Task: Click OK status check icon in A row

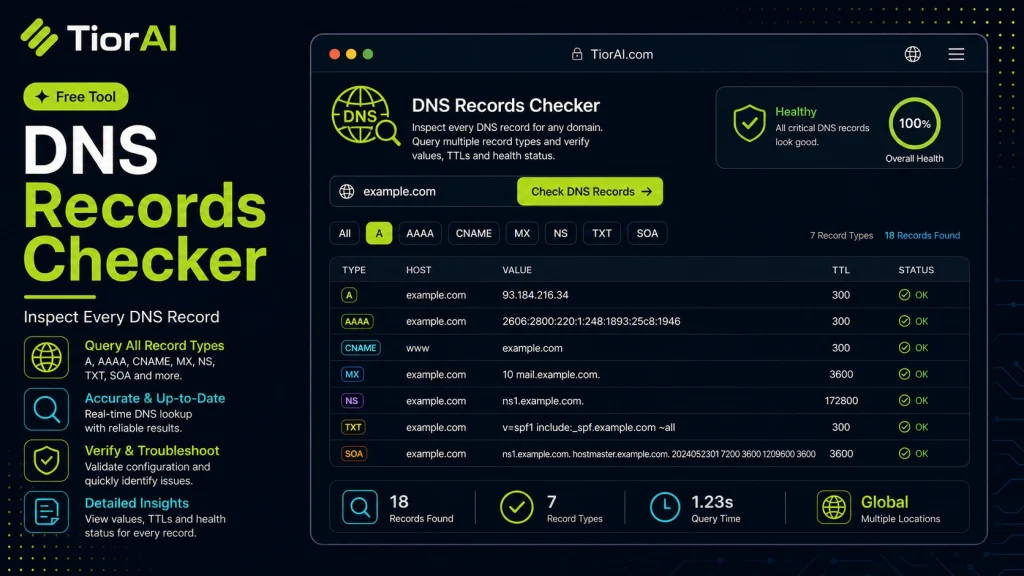Action: (x=904, y=295)
